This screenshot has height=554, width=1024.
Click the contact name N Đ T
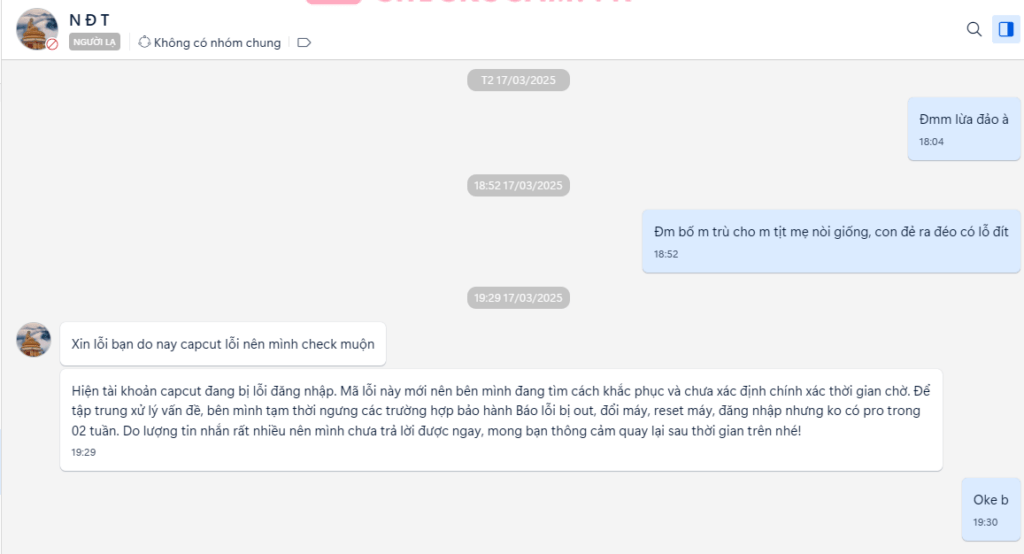(89, 20)
